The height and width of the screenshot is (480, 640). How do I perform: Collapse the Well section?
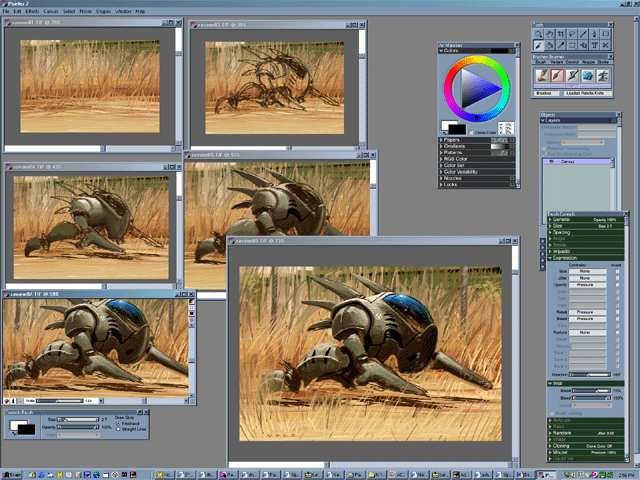550,384
